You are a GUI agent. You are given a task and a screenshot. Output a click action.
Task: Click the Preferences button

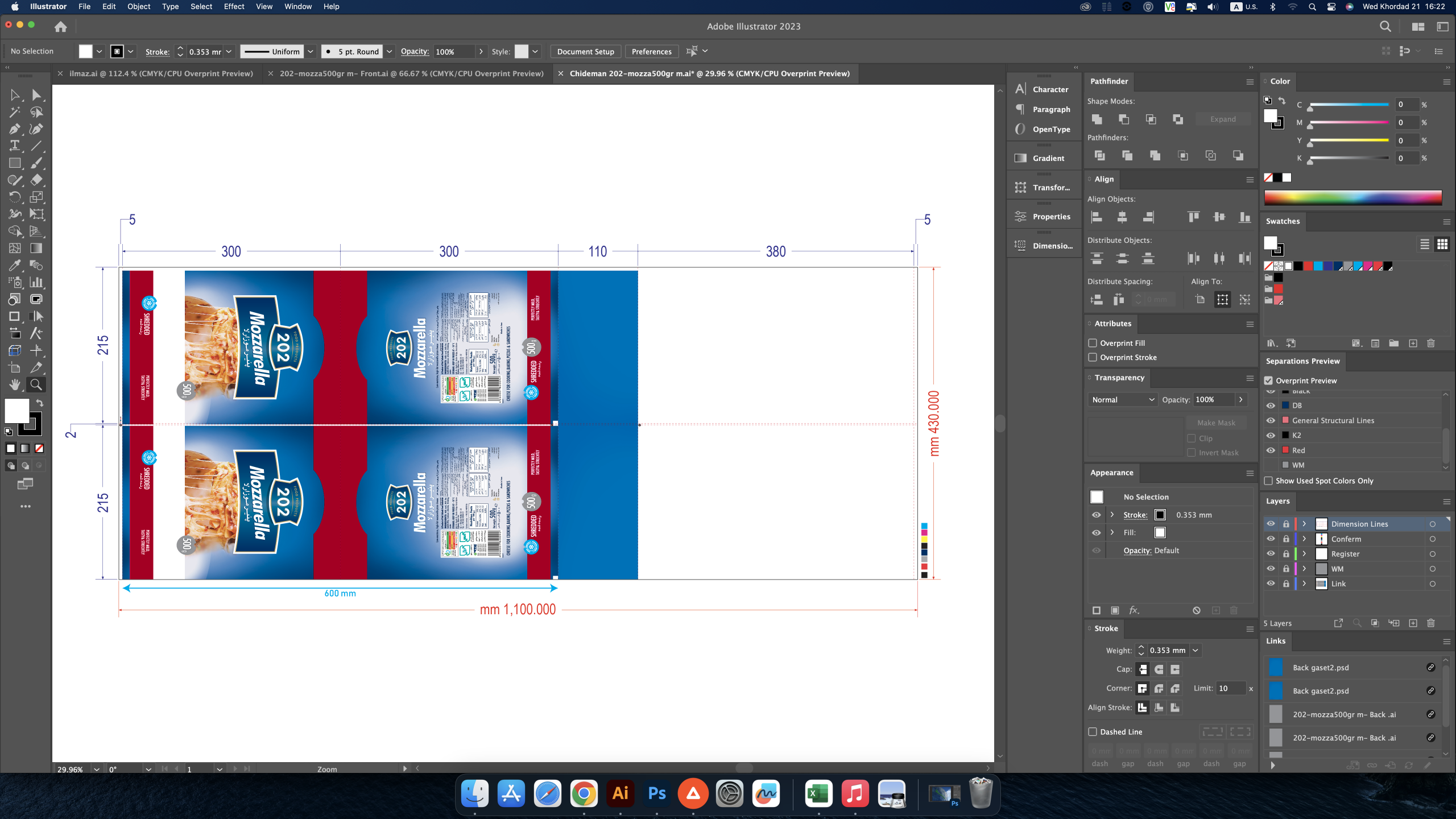[651, 52]
